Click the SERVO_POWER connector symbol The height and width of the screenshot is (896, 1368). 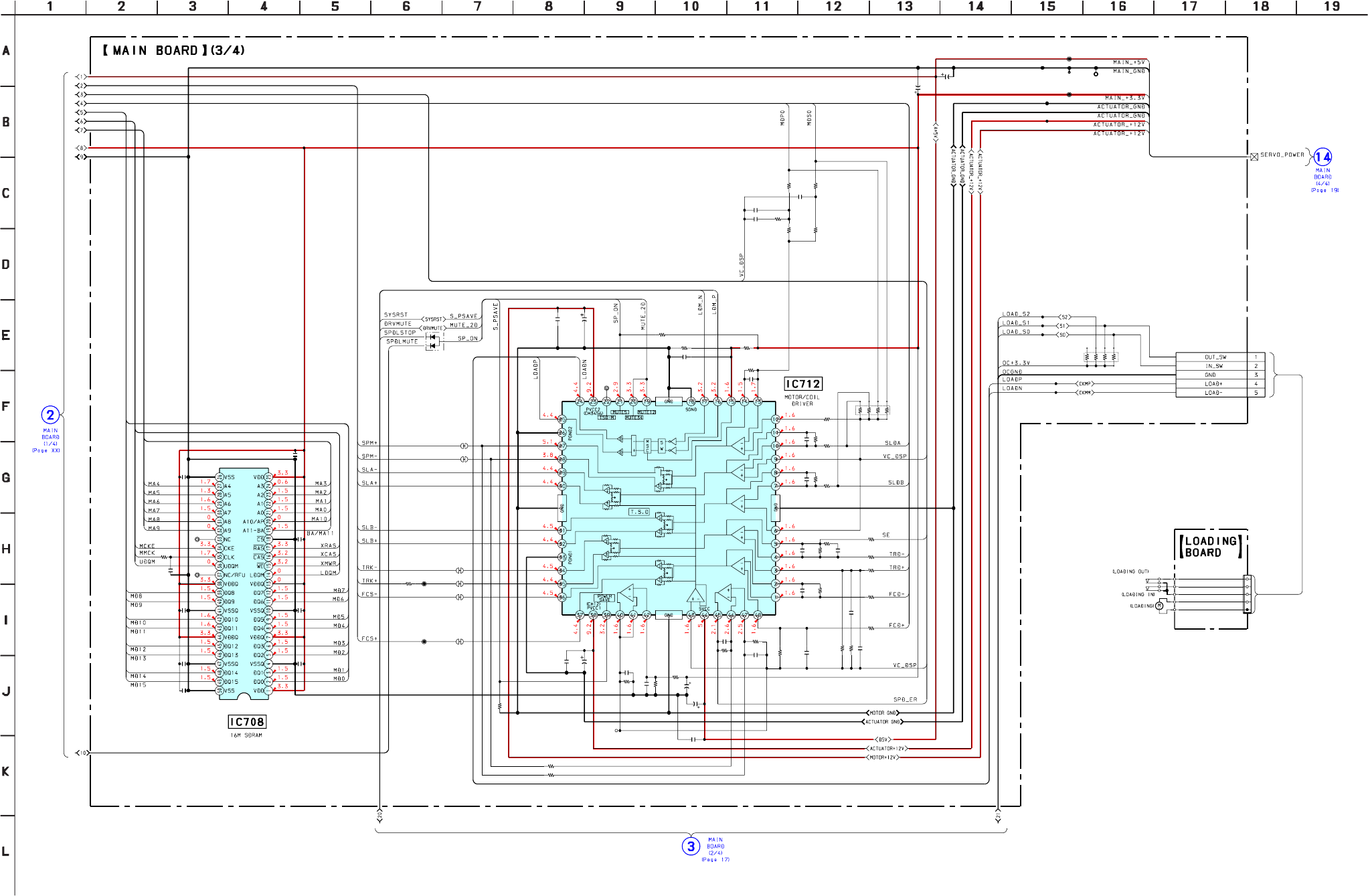(x=1254, y=157)
